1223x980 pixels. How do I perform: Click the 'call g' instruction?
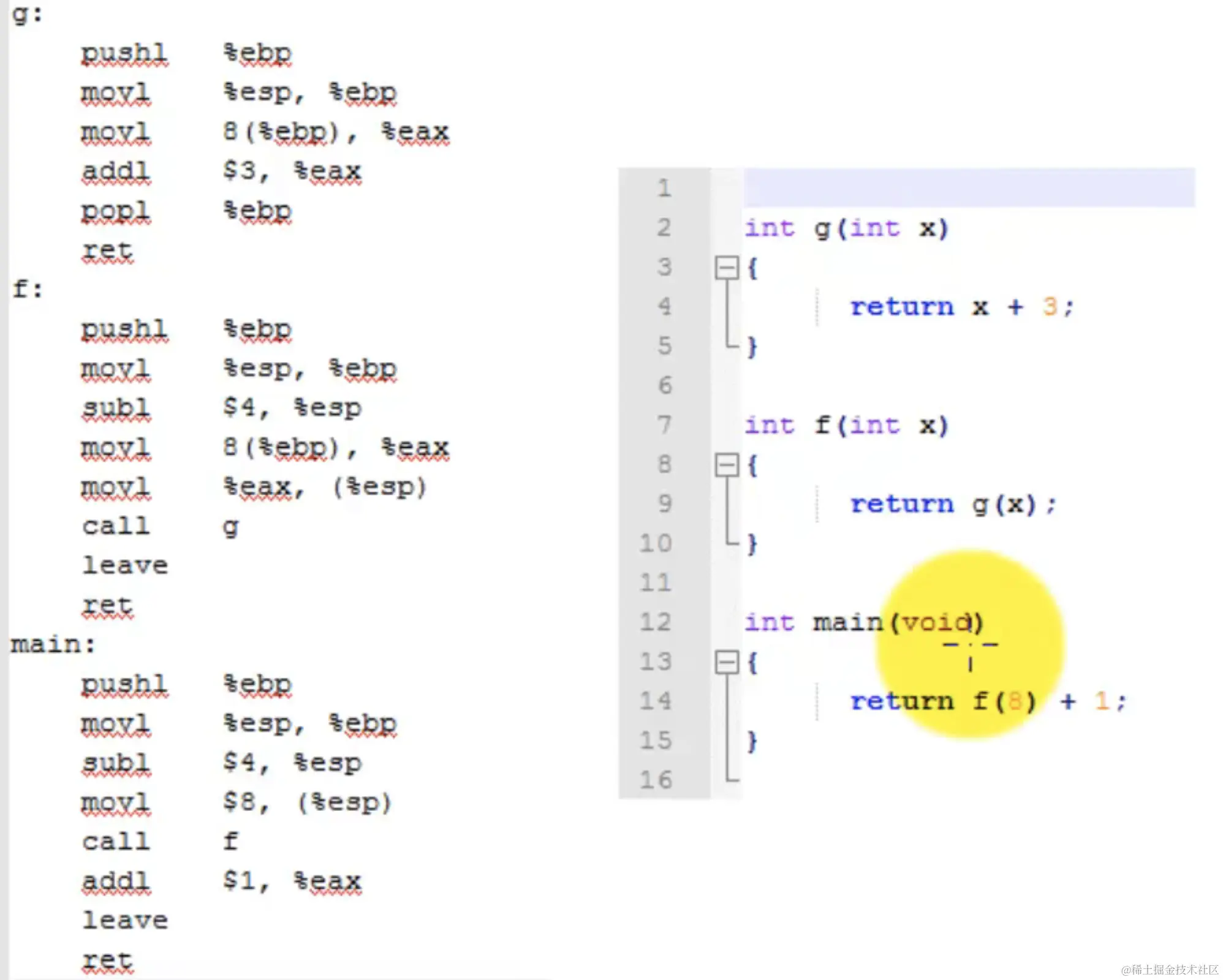[160, 526]
